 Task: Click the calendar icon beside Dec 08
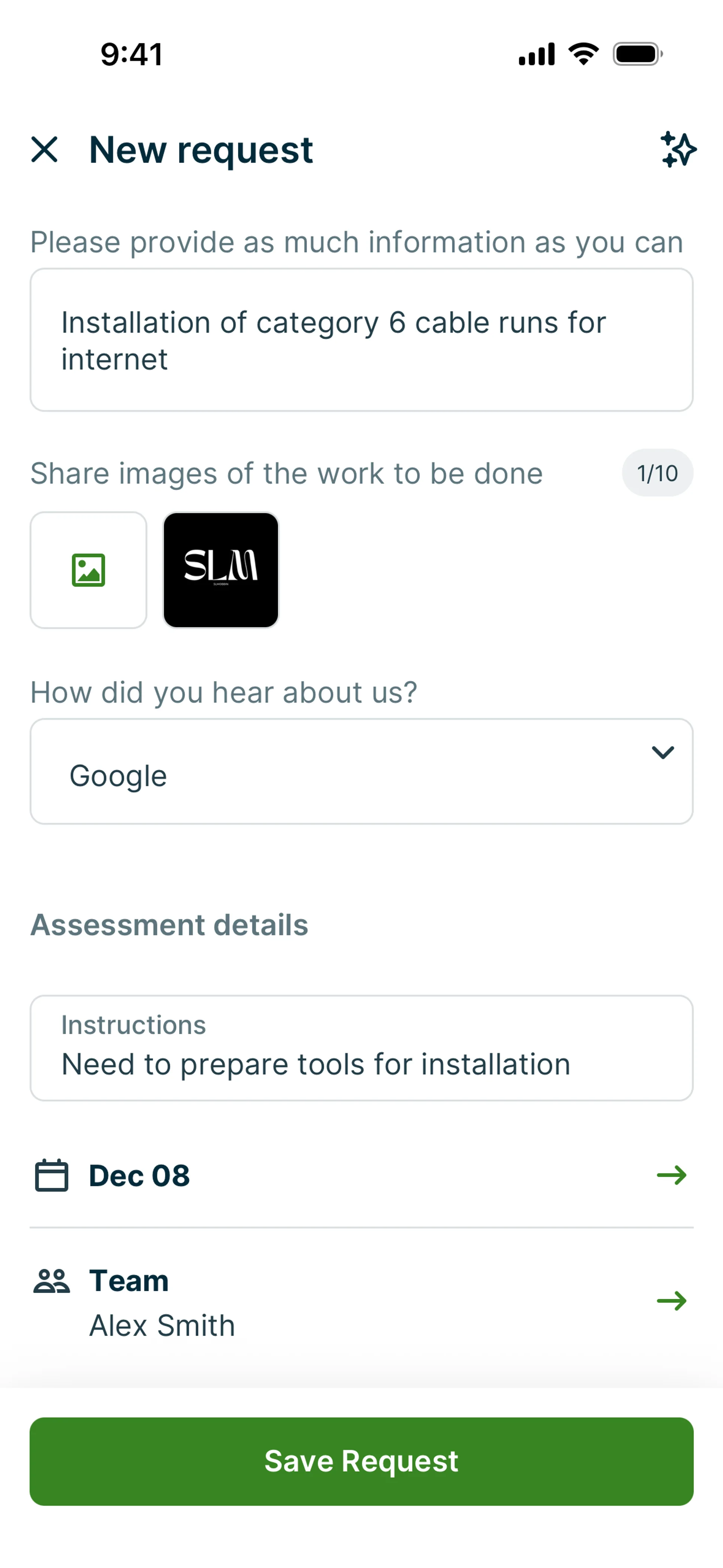(x=52, y=1175)
